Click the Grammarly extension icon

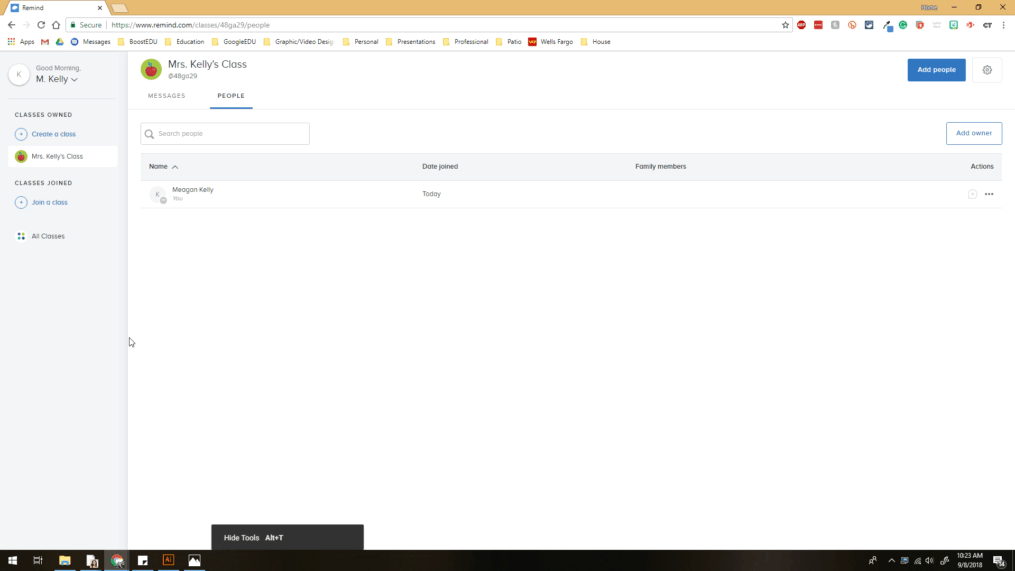(x=902, y=25)
